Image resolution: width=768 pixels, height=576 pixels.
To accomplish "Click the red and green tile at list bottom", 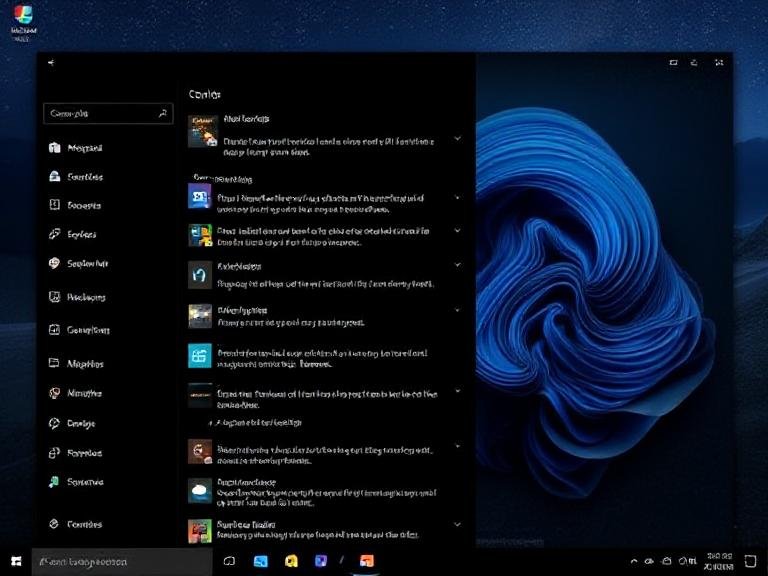I will [200, 531].
